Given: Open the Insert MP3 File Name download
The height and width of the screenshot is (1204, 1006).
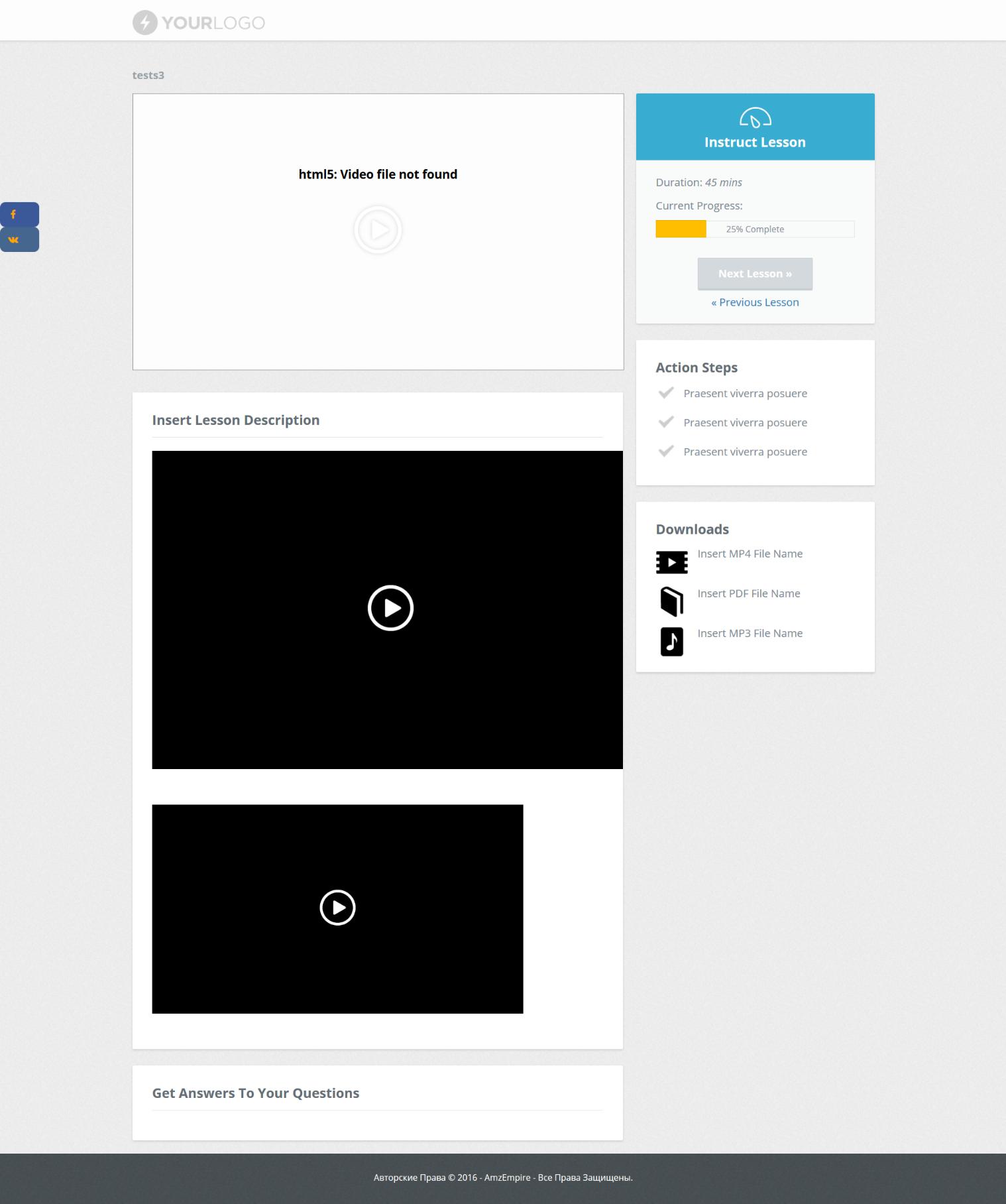Looking at the screenshot, I should (750, 633).
